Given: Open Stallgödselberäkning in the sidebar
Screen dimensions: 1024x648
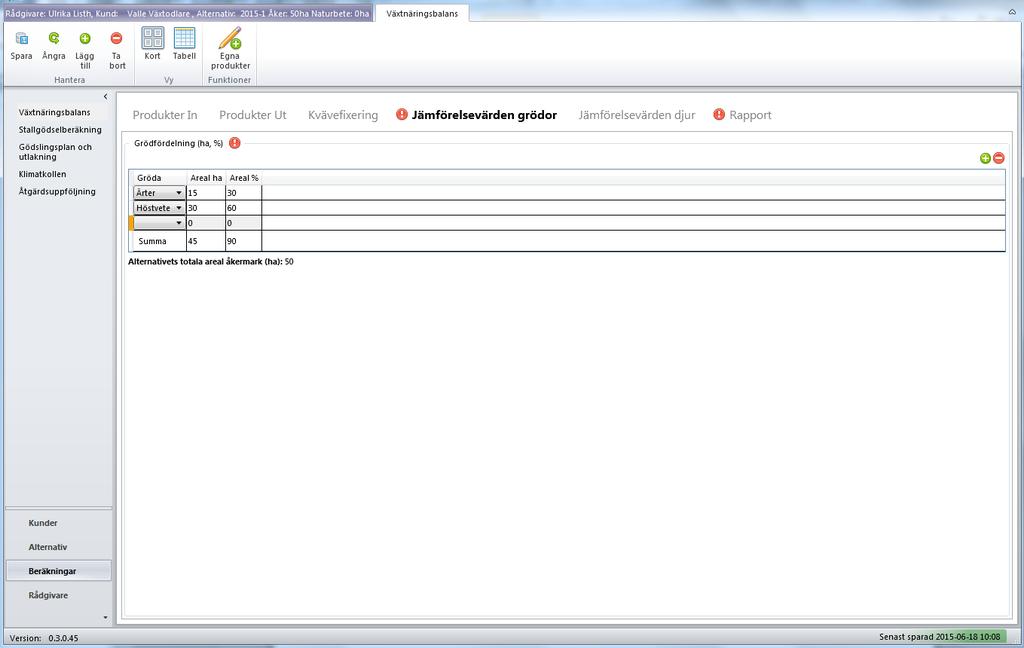Looking at the screenshot, I should [x=60, y=129].
